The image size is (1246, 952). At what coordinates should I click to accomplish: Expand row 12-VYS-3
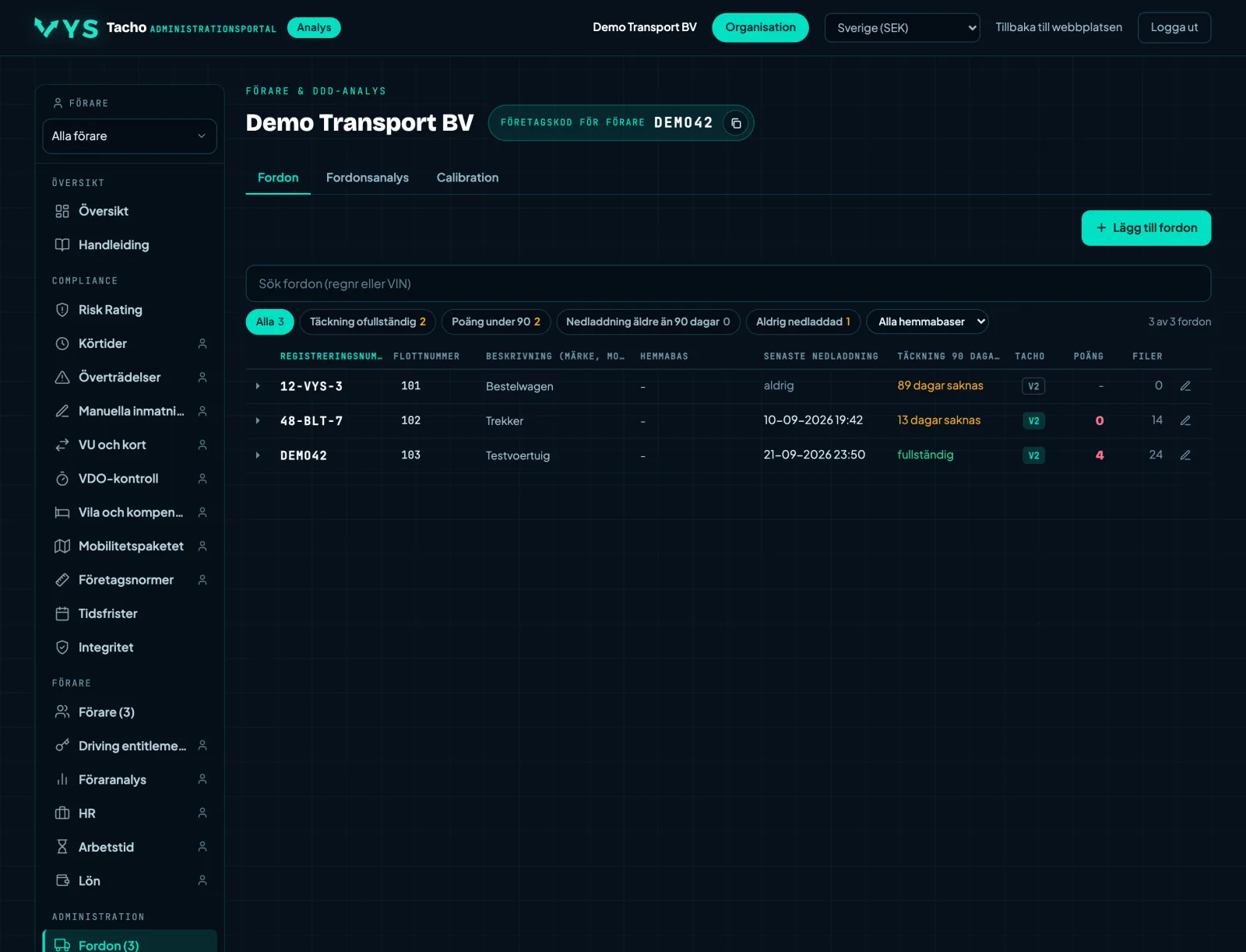(x=258, y=386)
